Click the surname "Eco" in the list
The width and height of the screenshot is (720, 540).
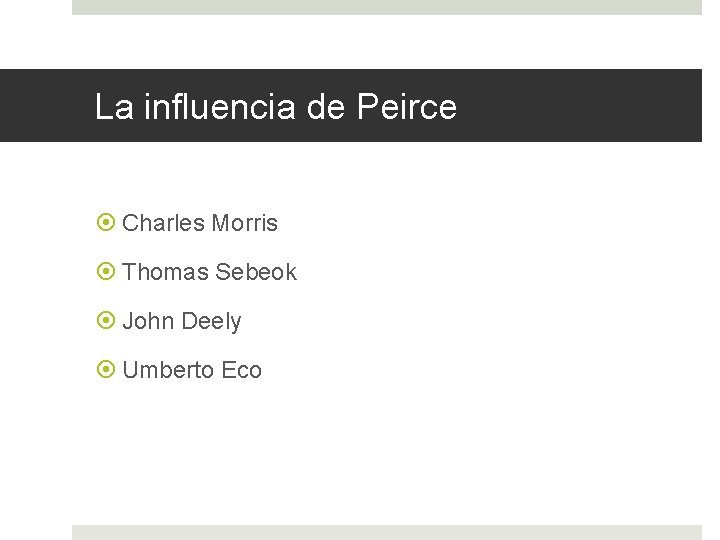[242, 370]
